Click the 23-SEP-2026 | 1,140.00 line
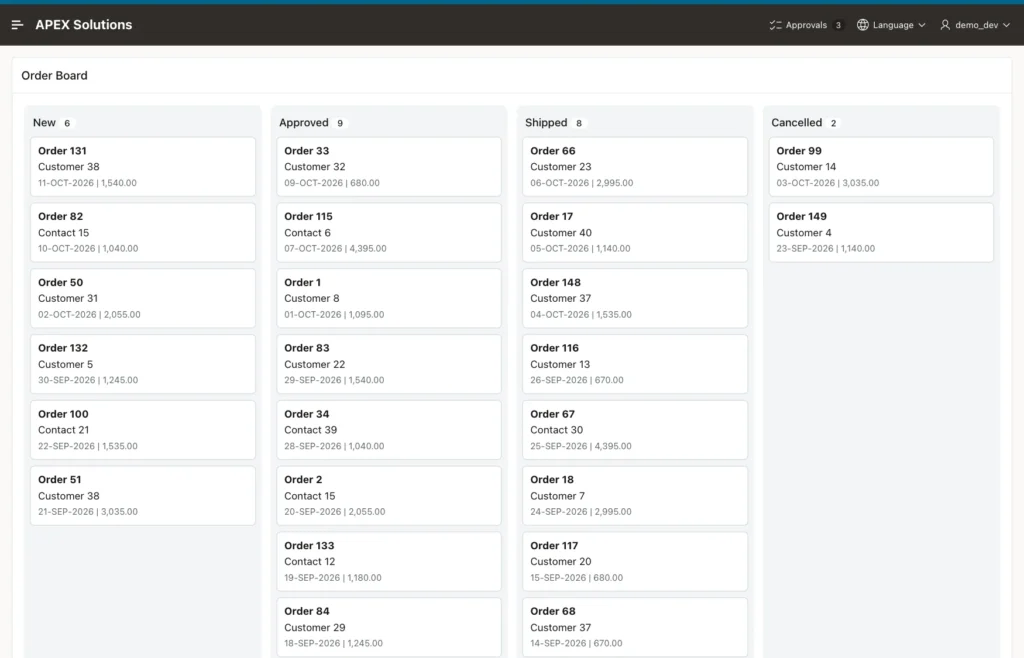This screenshot has height=658, width=1024. [x=825, y=249]
